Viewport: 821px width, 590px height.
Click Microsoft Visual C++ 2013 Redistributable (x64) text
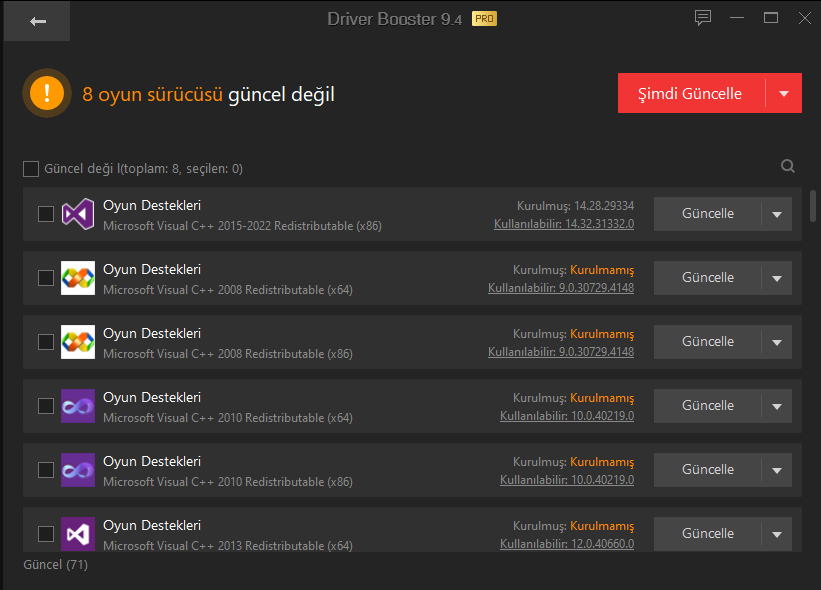tap(228, 546)
